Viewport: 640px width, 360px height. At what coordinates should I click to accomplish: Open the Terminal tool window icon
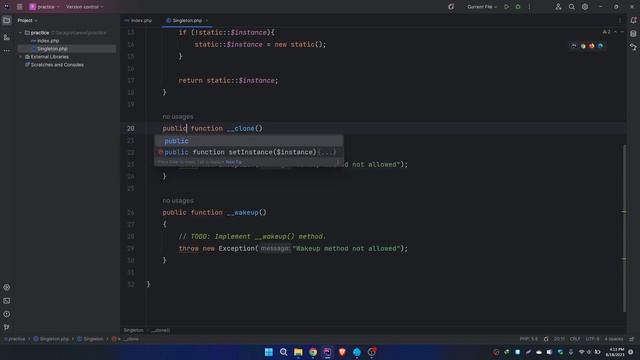[7, 301]
